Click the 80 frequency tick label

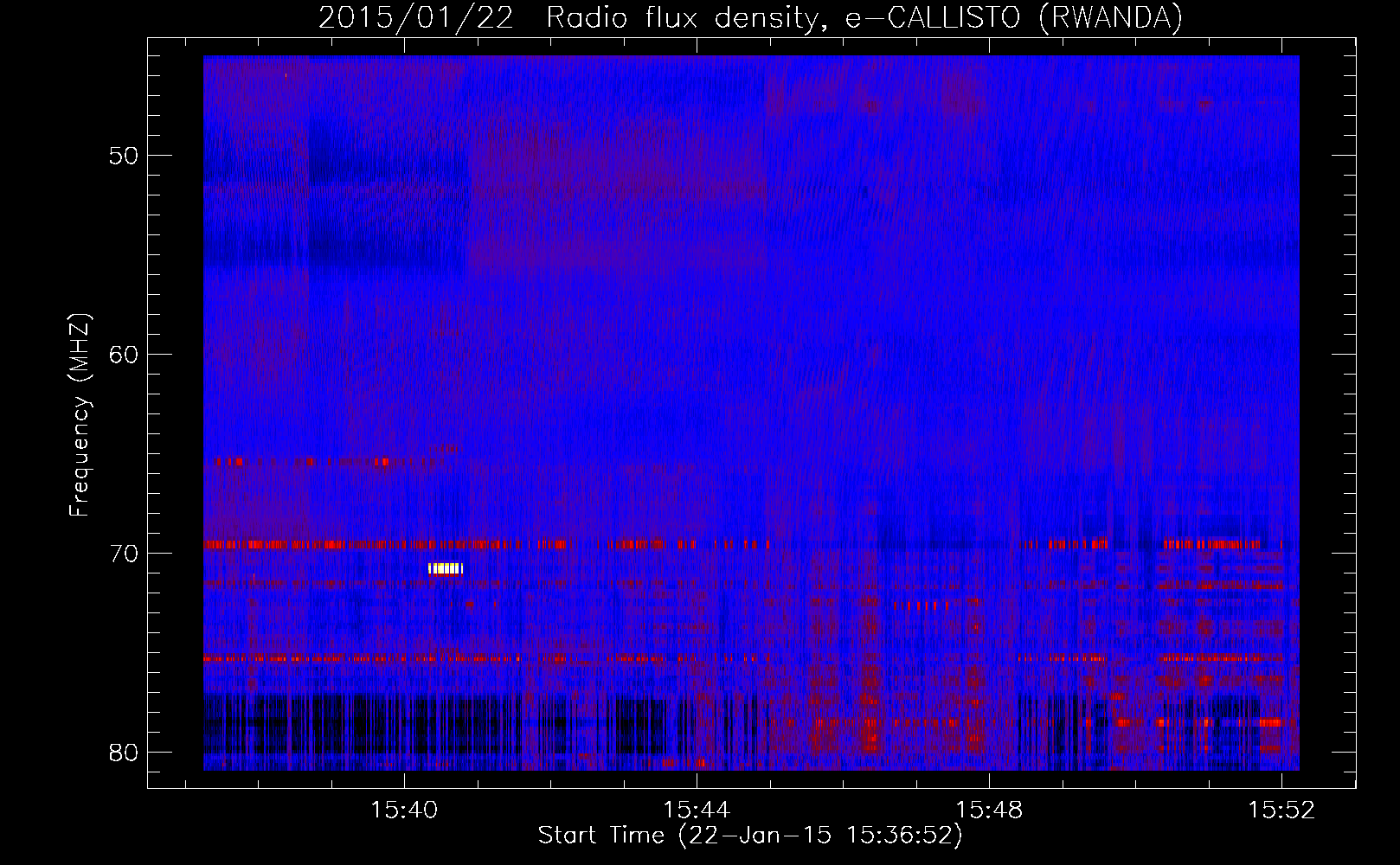pyautogui.click(x=124, y=753)
